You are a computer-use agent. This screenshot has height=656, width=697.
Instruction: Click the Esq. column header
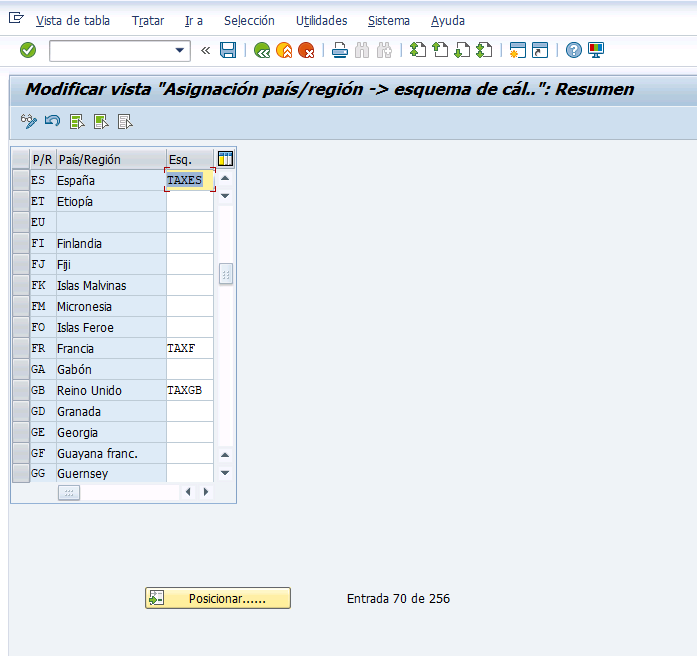pos(190,159)
